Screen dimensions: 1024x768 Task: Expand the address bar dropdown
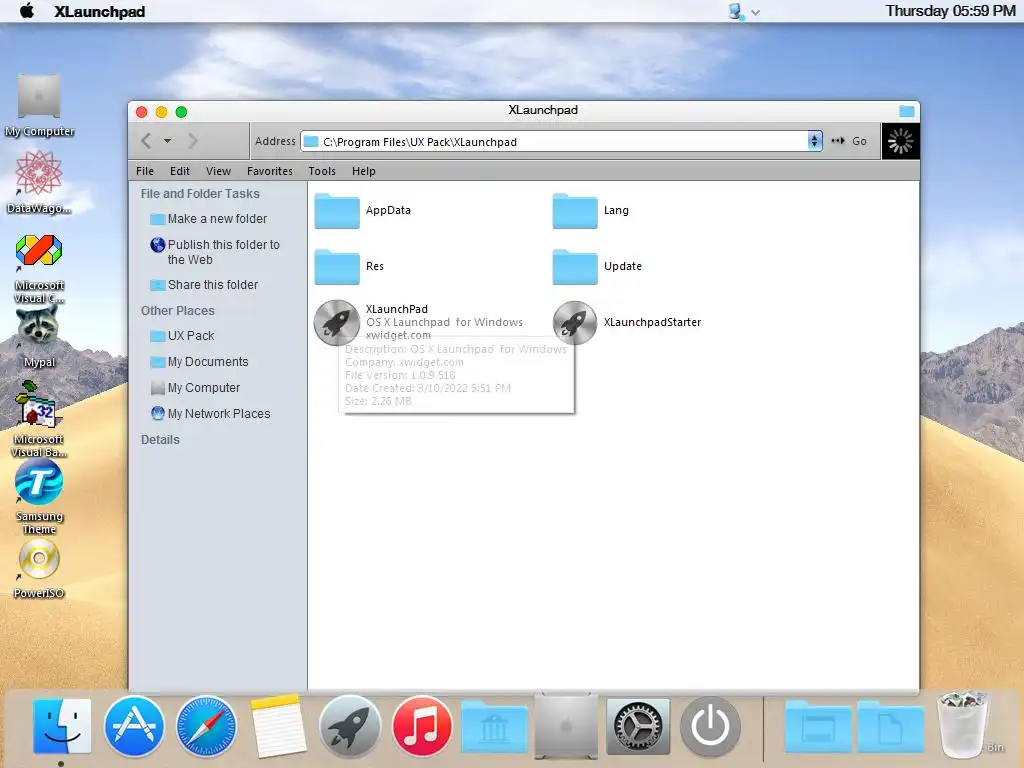pyautogui.click(x=814, y=141)
